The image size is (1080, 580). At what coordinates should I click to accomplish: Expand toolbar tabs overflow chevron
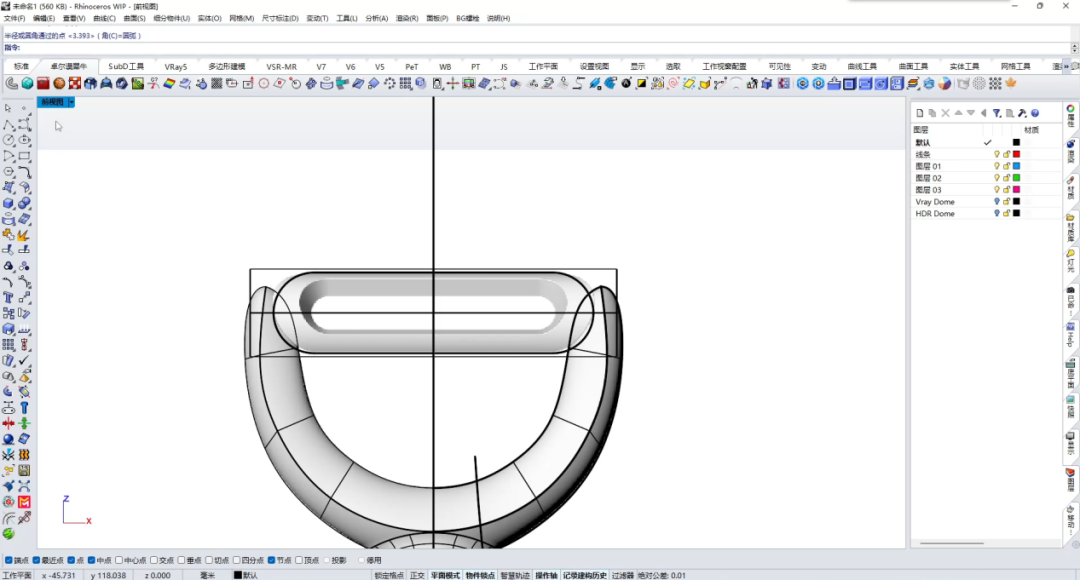point(1066,66)
